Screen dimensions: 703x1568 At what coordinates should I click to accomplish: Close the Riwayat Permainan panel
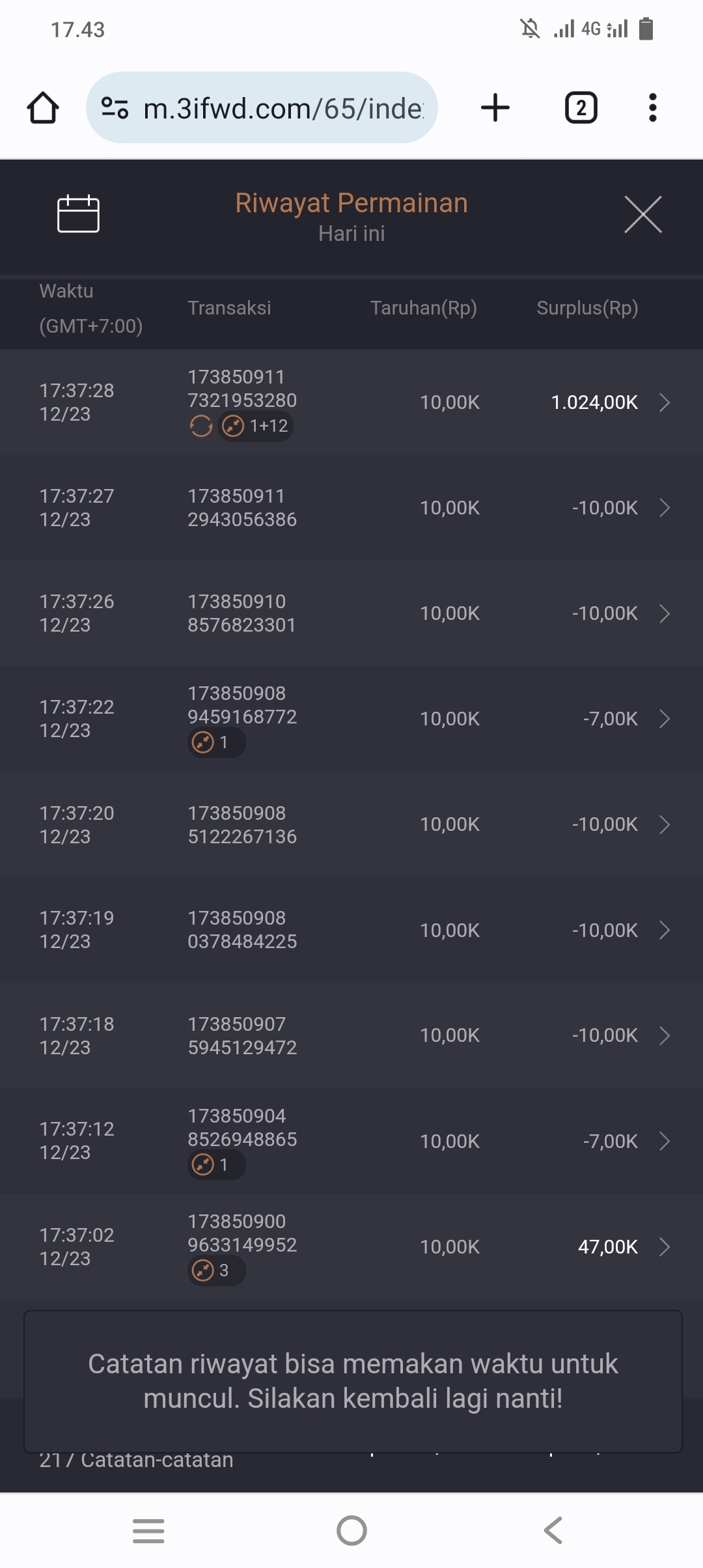(642, 214)
